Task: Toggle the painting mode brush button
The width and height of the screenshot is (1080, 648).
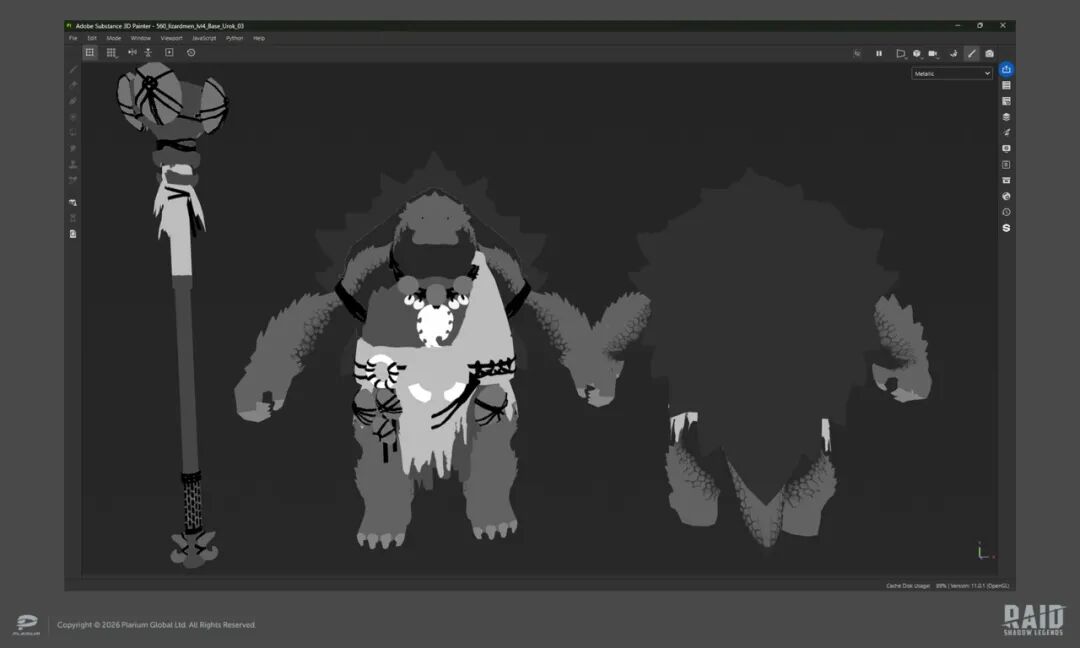Action: 971,54
